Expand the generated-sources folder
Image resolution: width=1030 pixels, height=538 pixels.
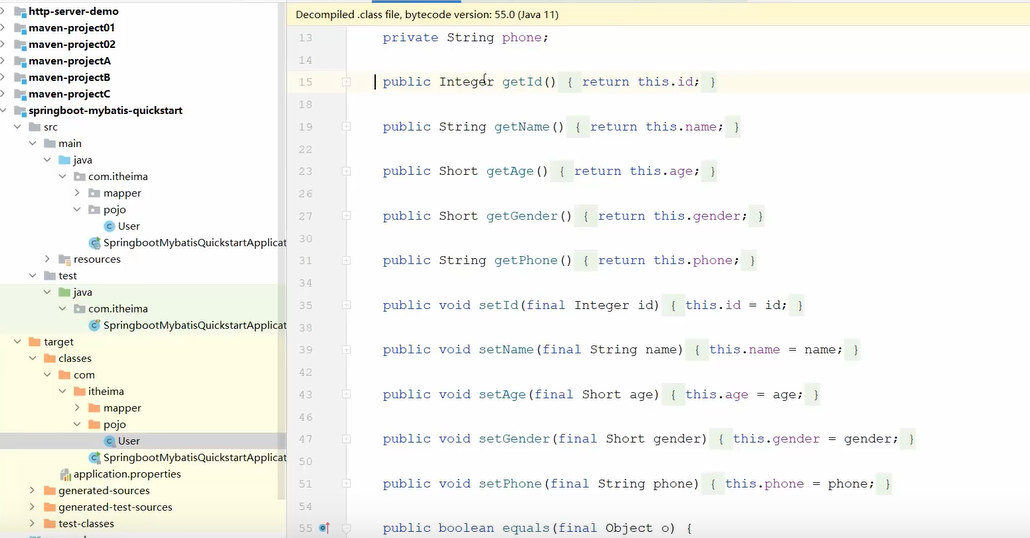tap(33, 491)
